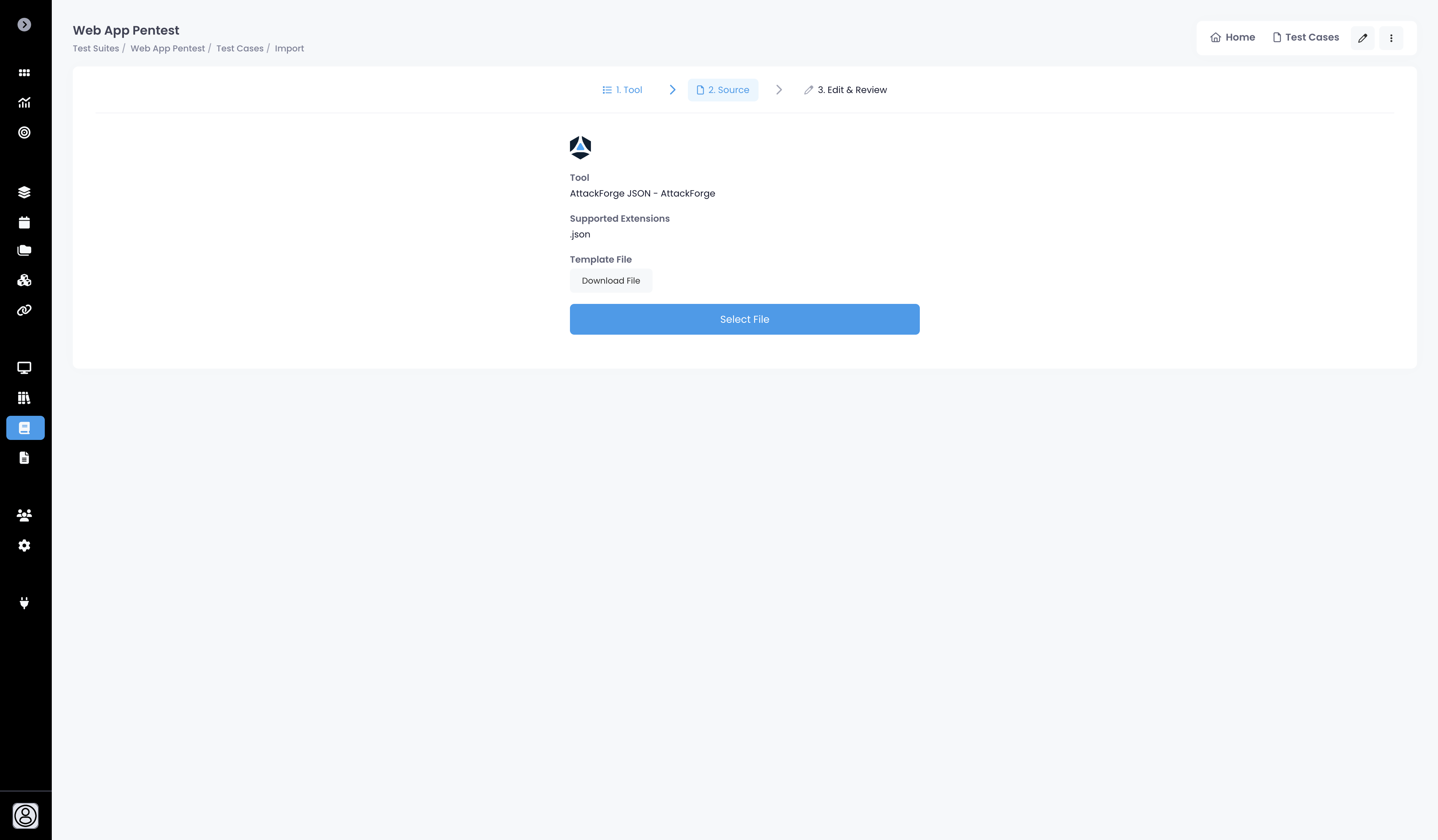Click the pencil edit button in the header

1363,38
